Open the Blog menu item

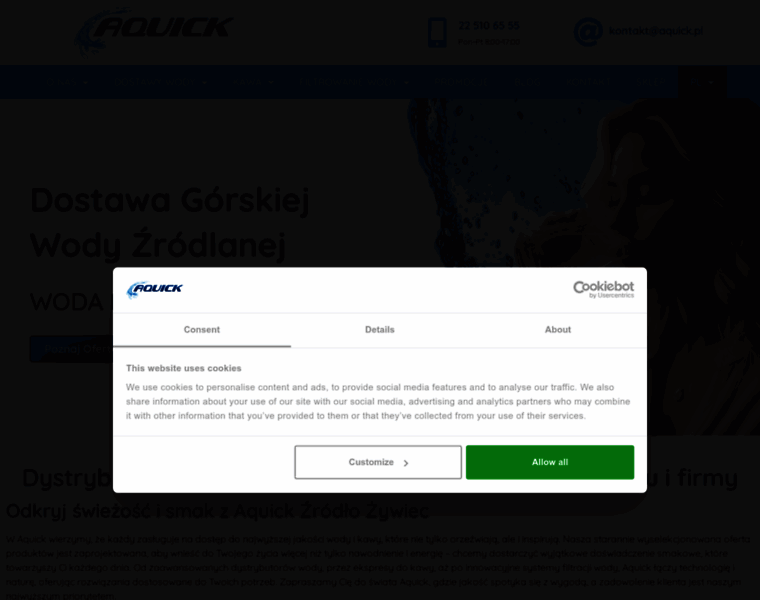(x=527, y=82)
